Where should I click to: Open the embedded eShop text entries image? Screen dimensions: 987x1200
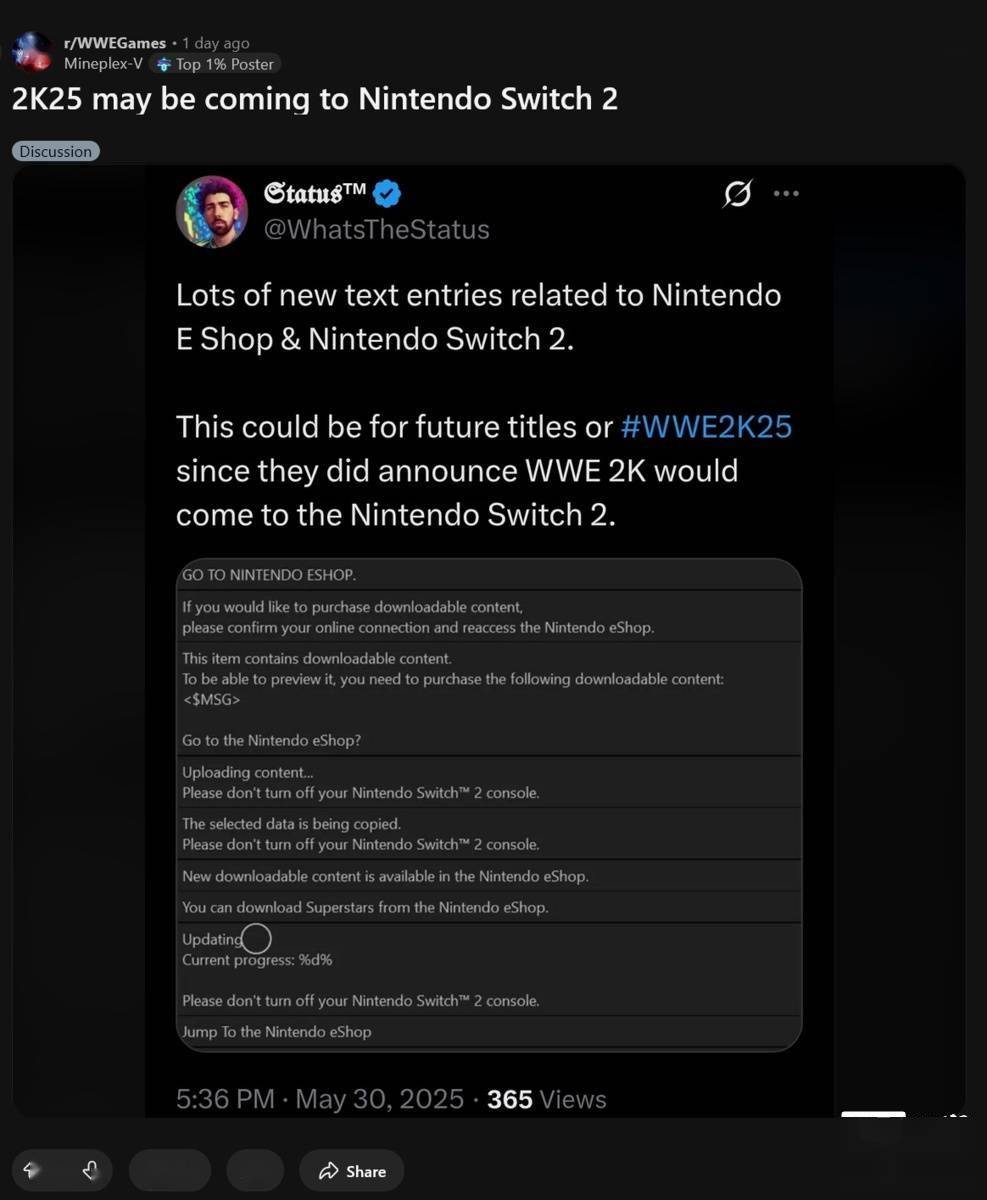pos(489,805)
